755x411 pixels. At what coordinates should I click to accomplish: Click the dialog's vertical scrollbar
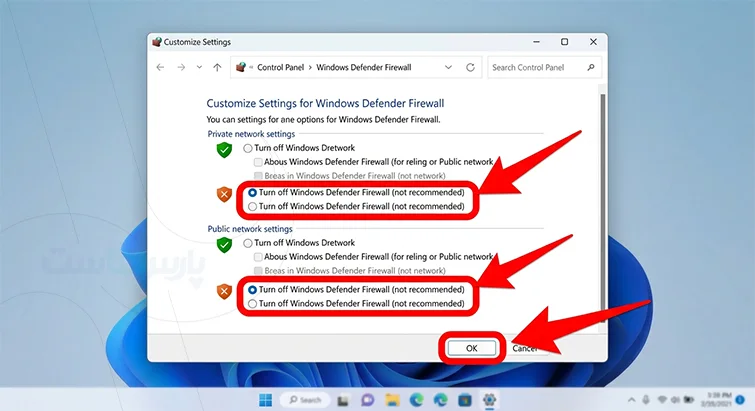tap(603, 207)
